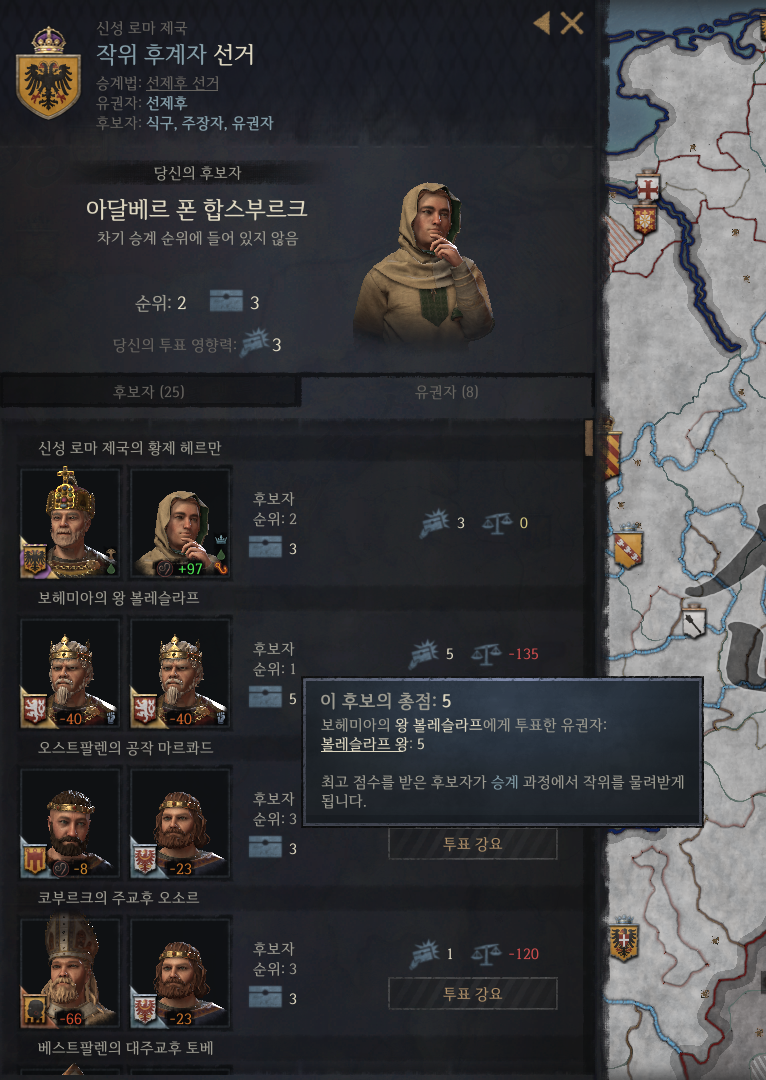Close the title succession election panel
Viewport: 766px width, 1080px height.
572,23
